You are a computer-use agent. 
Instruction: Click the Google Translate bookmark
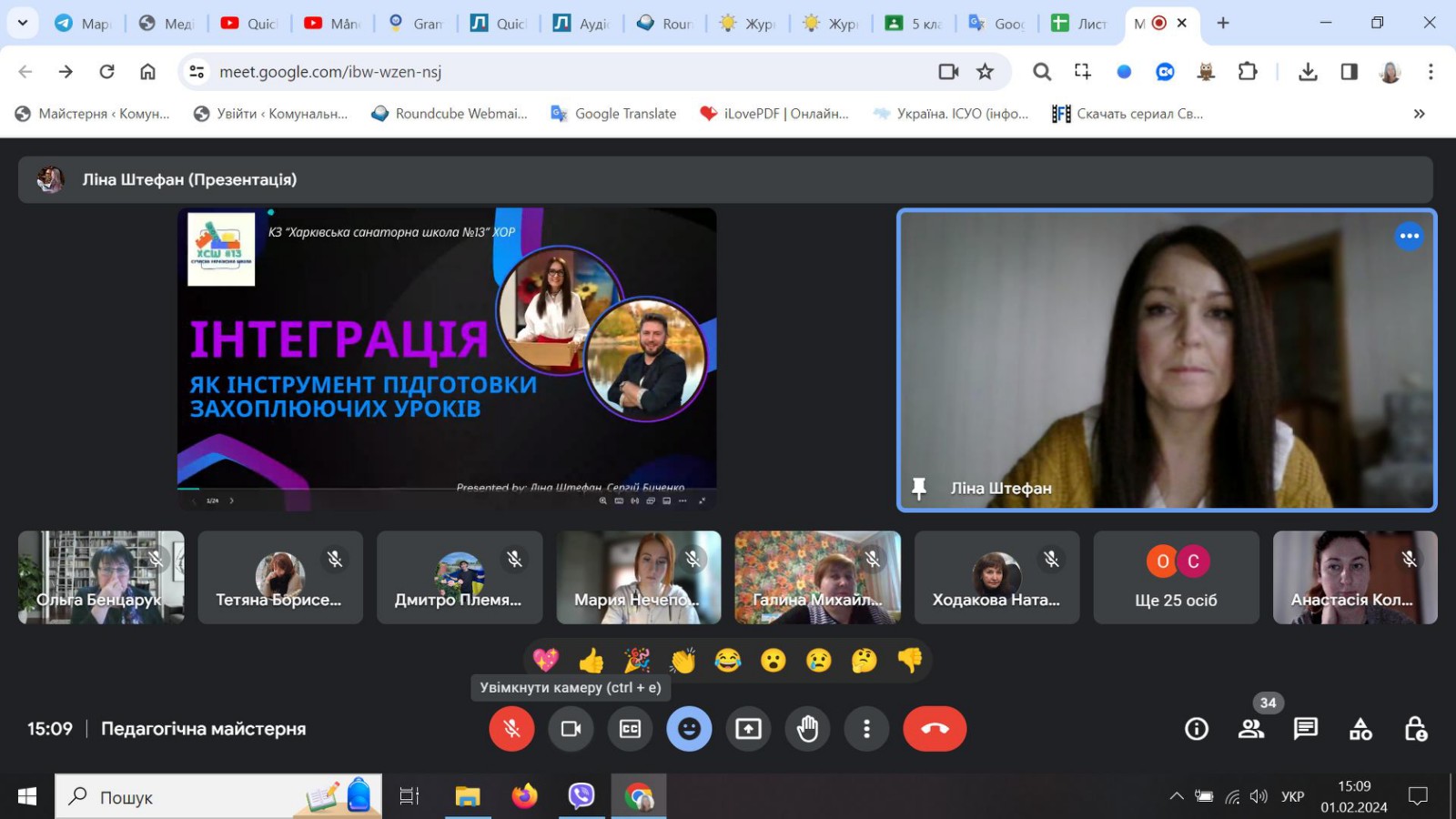click(x=614, y=114)
